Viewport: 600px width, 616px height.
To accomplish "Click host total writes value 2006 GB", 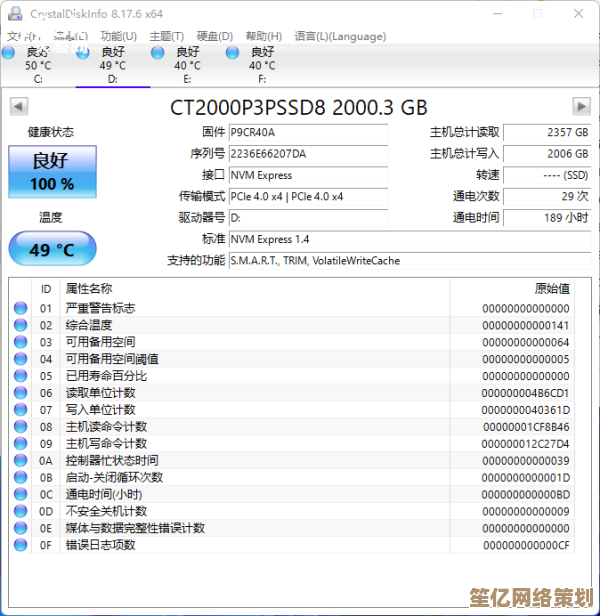I will click(547, 154).
